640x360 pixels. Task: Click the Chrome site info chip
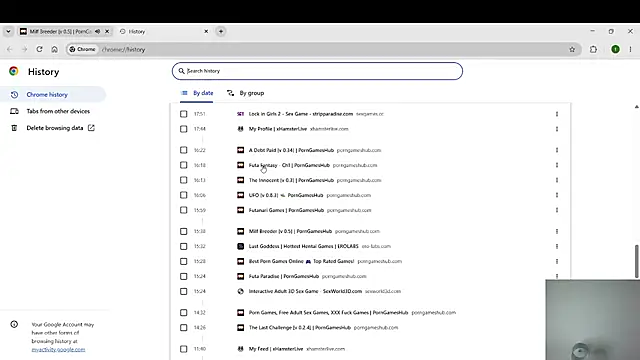pos(82,49)
